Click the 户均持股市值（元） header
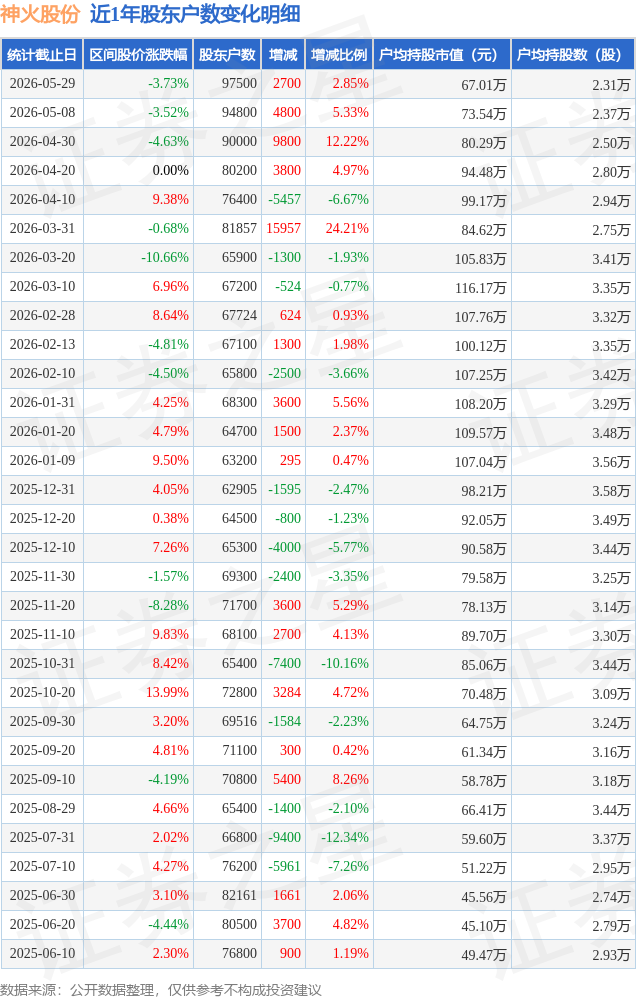 (x=442, y=55)
